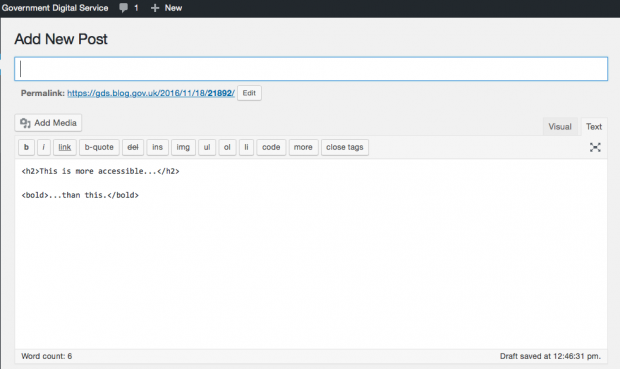Switch to the Visual editor tab
Screen dimensions: 620x369
pos(560,127)
